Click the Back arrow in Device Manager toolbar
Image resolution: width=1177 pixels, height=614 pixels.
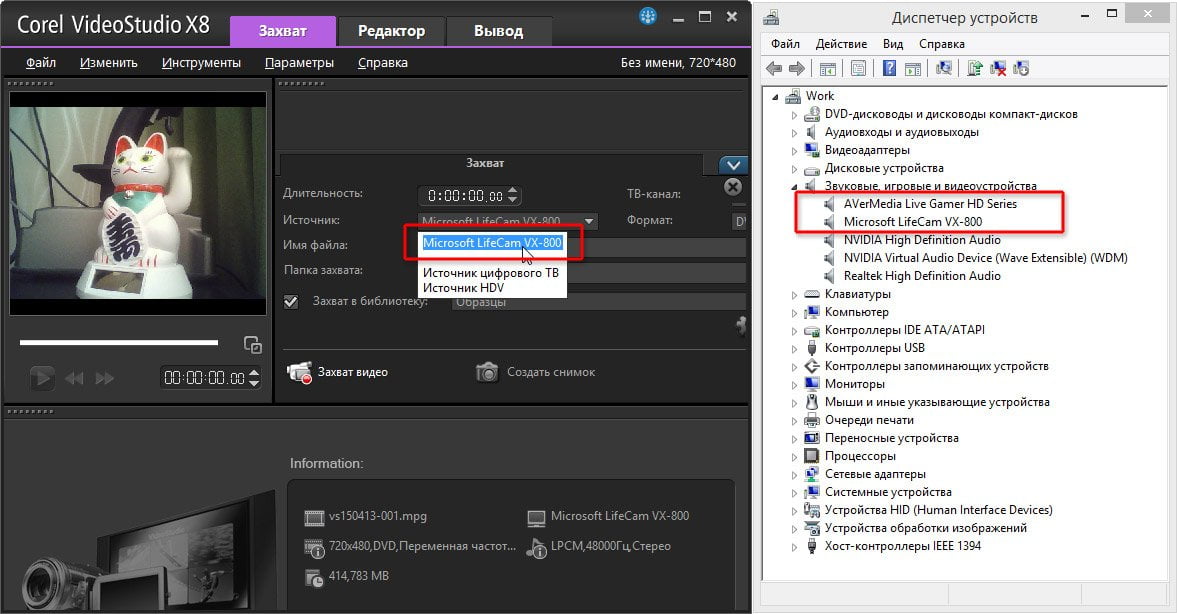[774, 69]
